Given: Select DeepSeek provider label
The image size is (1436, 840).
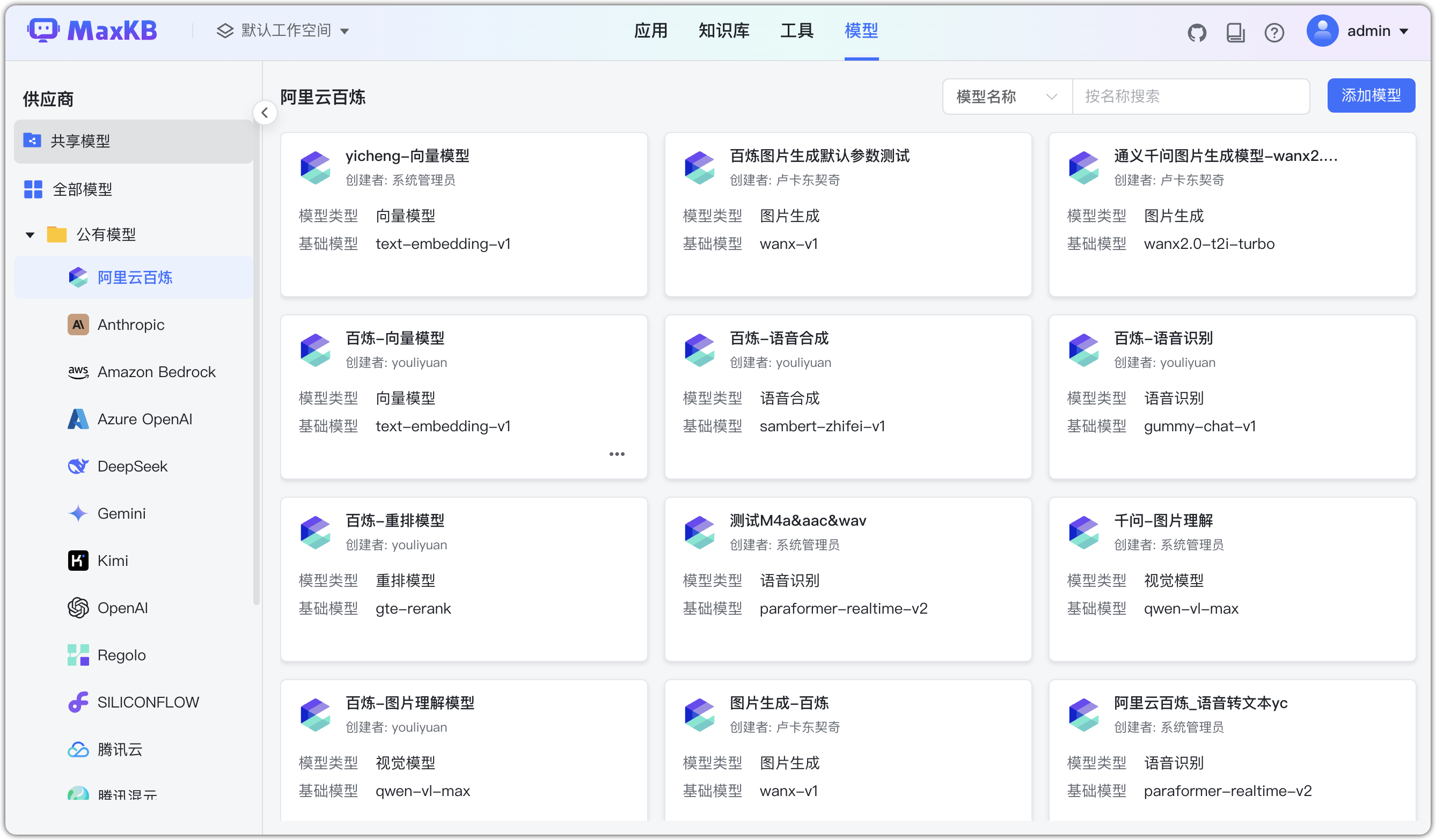Looking at the screenshot, I should tap(132, 467).
